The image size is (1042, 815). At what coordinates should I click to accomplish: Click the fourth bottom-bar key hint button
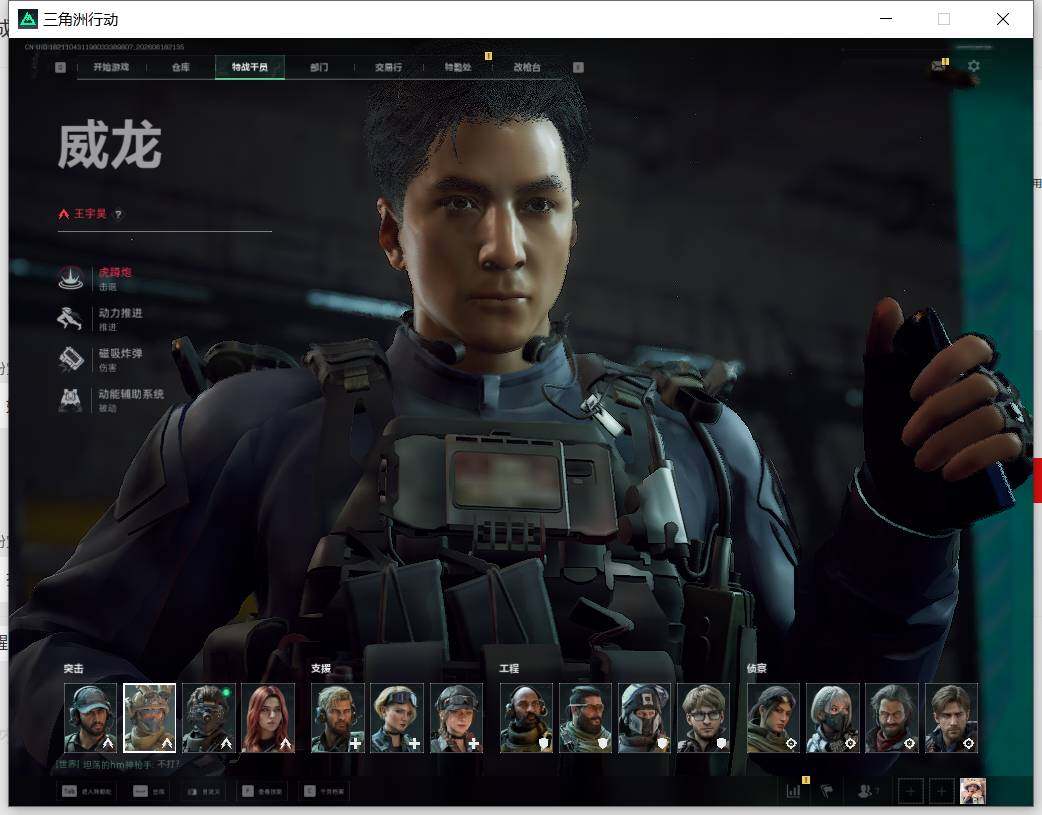pos(262,792)
